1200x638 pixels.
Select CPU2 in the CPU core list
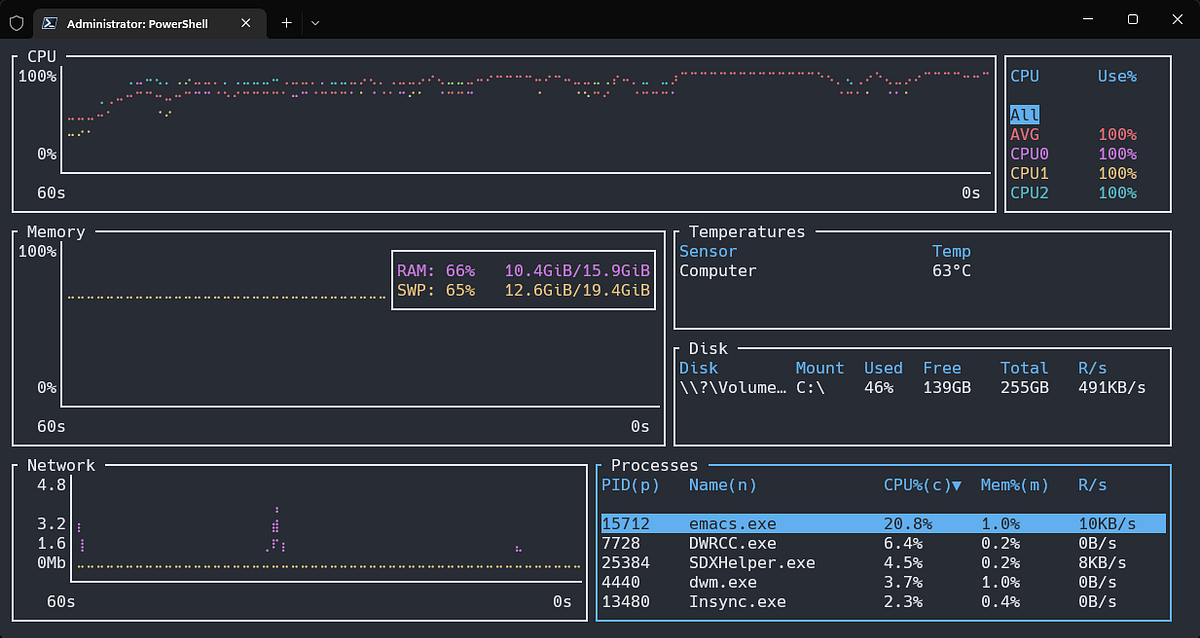point(1028,192)
